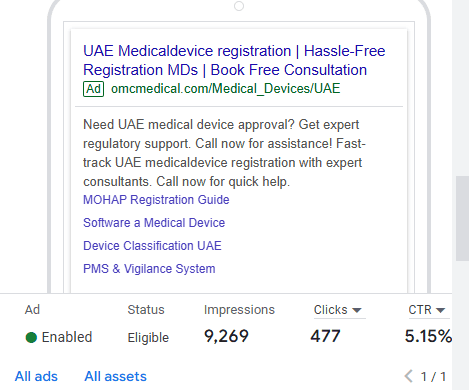Open PMS & Vigilance System sitelink
469x390 pixels.
(149, 269)
